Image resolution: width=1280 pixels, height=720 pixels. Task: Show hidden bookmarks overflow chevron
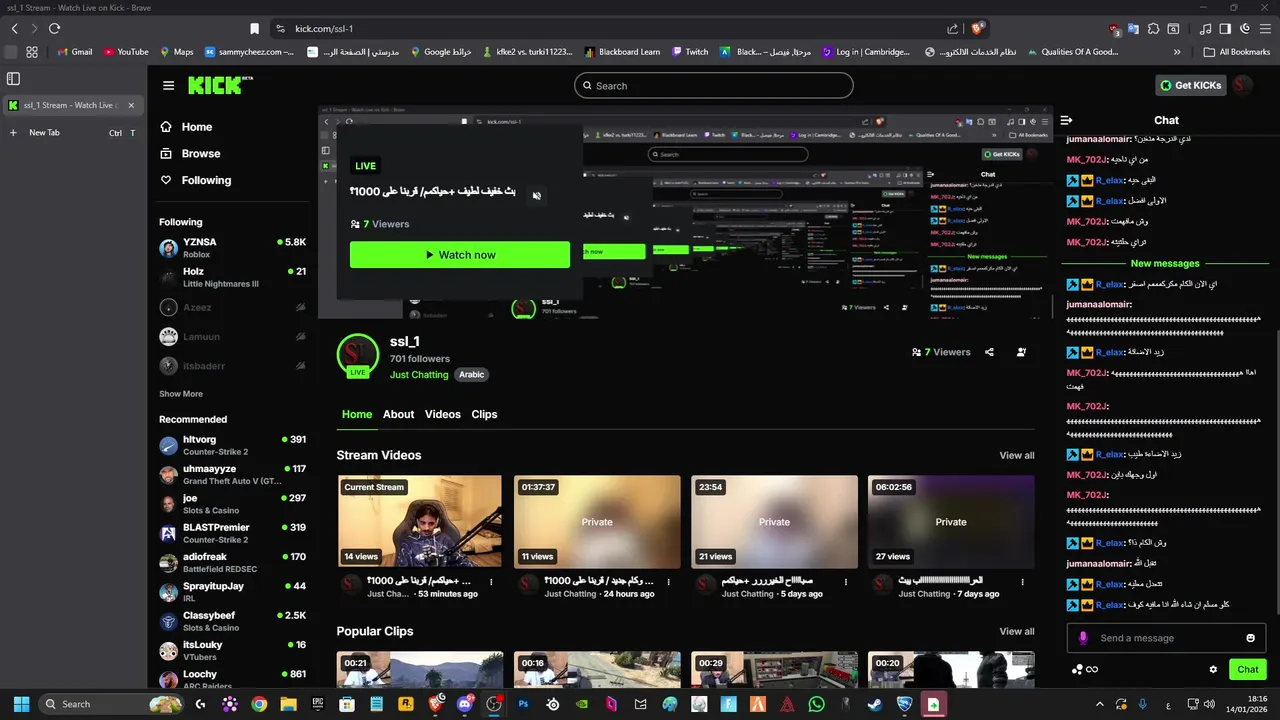point(1177,52)
